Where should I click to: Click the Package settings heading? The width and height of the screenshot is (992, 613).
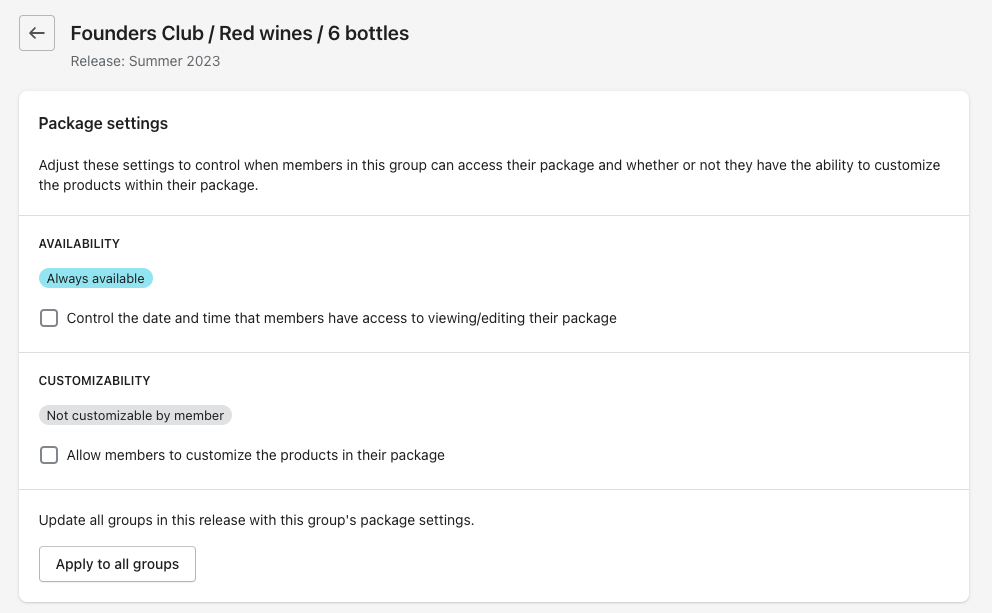click(103, 124)
